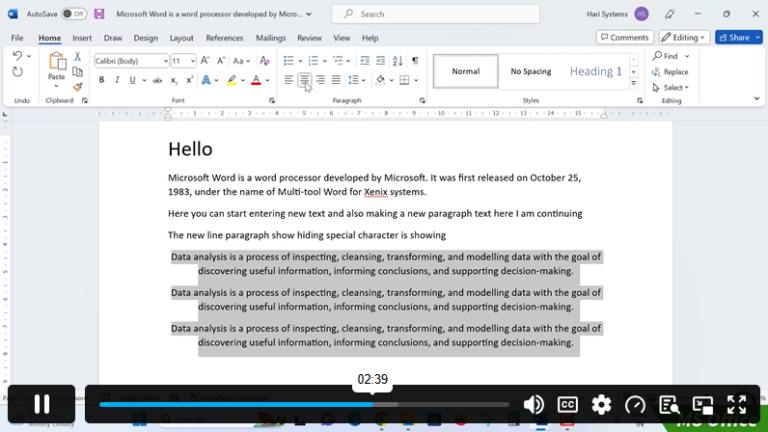768x432 pixels.
Task: Align text left
Action: tap(288, 80)
